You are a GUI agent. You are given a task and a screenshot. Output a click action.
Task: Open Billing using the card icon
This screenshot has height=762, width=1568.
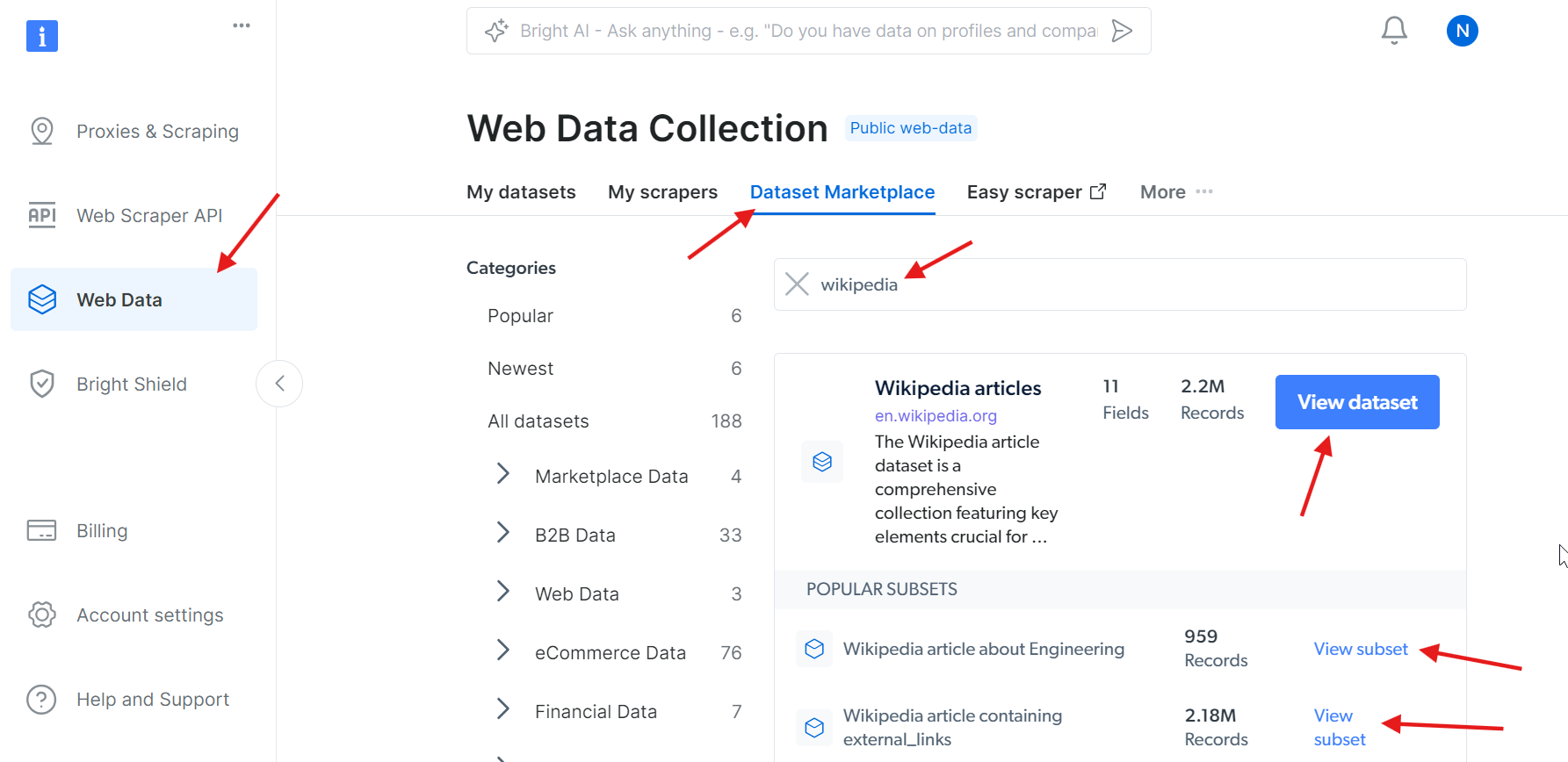coord(41,530)
